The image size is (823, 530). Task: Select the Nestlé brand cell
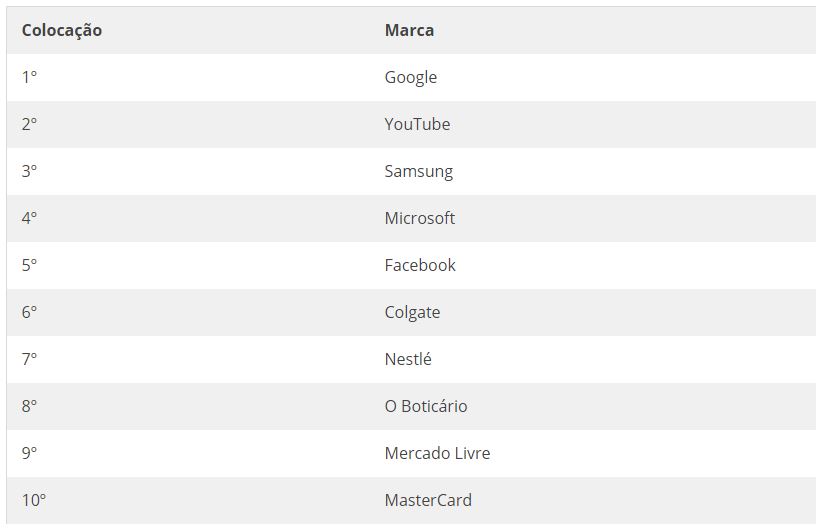pos(408,359)
